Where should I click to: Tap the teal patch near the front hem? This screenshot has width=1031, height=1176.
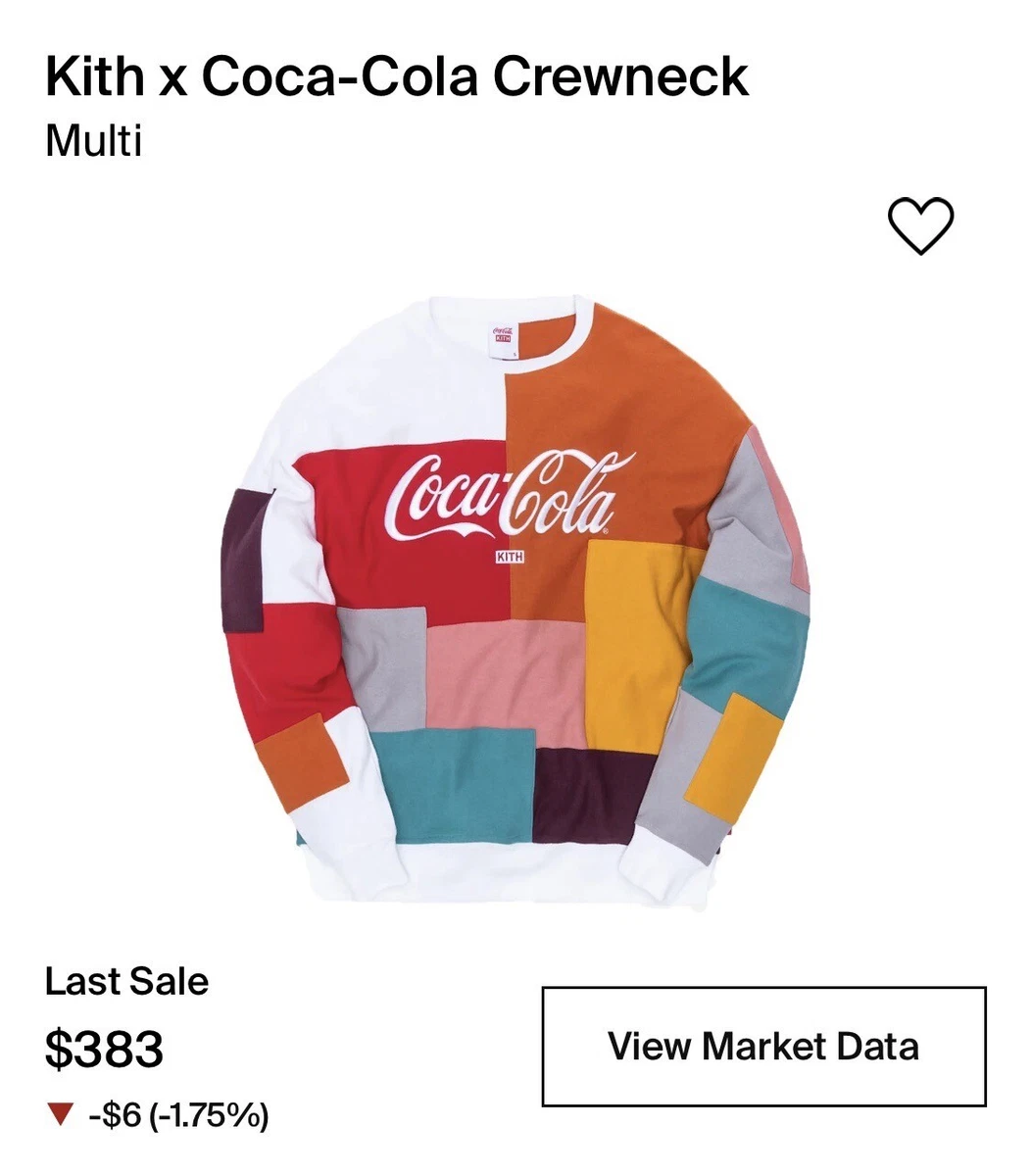click(x=453, y=784)
